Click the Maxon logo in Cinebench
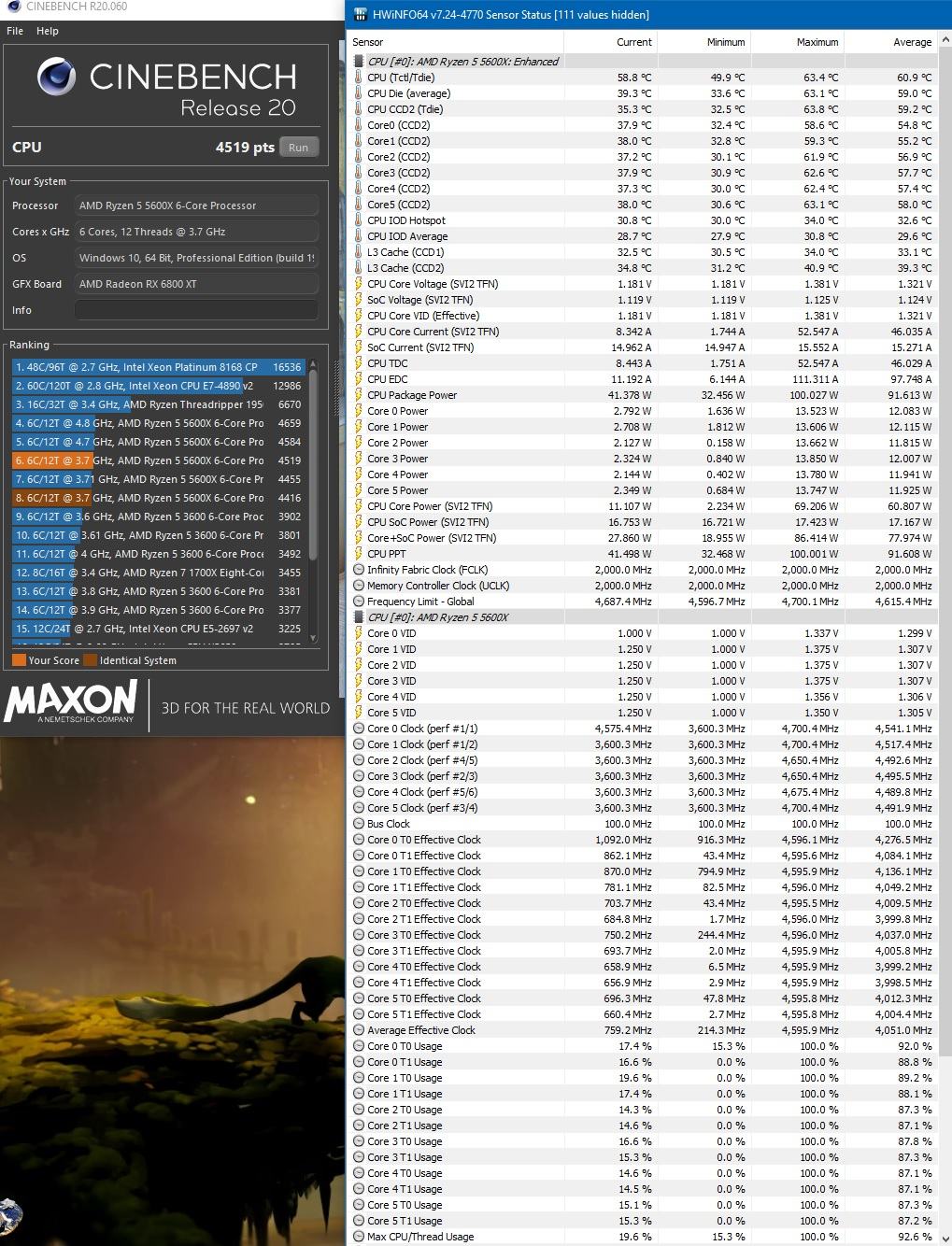 [71, 702]
